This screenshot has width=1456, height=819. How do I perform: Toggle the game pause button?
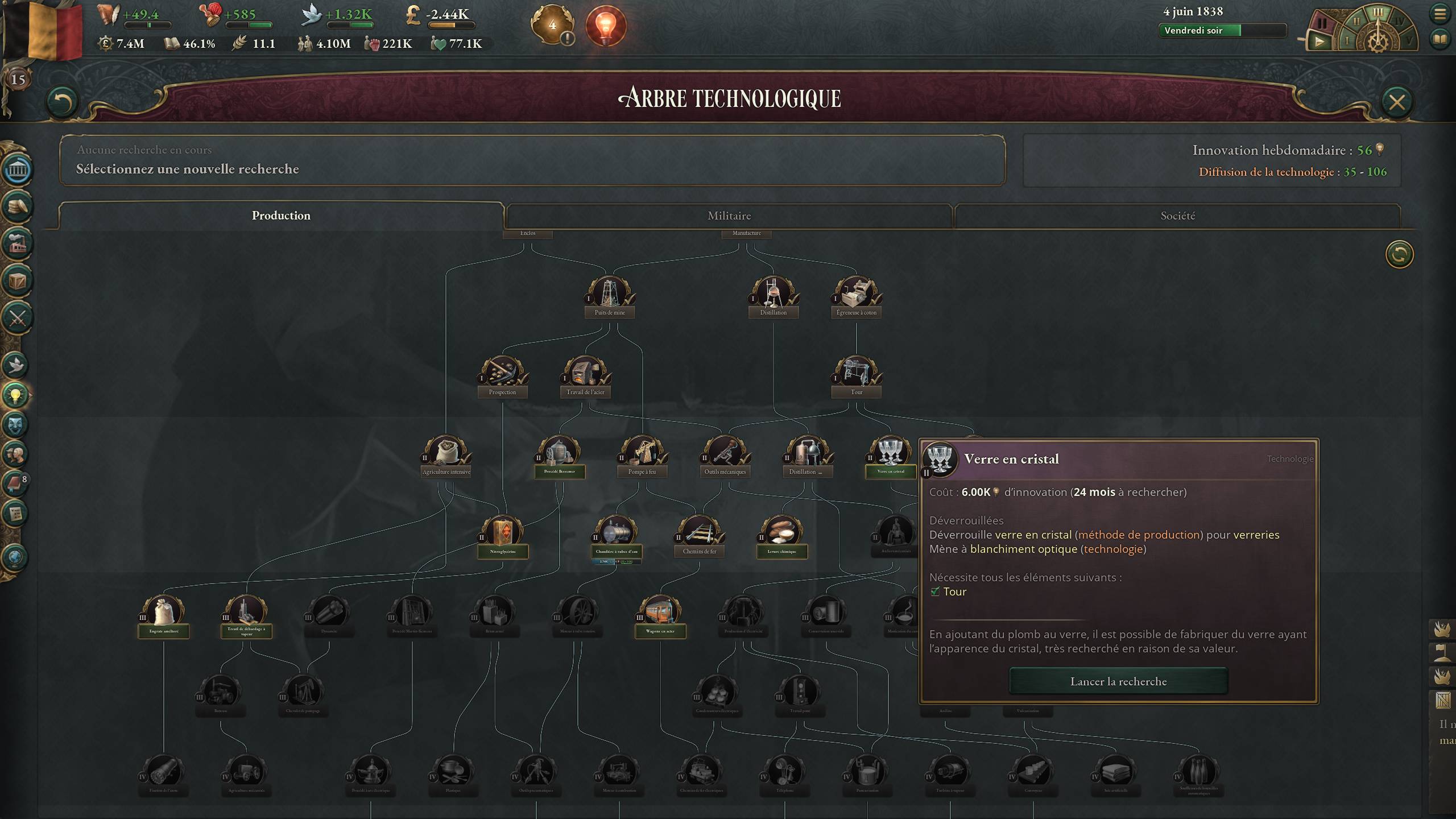pos(1322,24)
